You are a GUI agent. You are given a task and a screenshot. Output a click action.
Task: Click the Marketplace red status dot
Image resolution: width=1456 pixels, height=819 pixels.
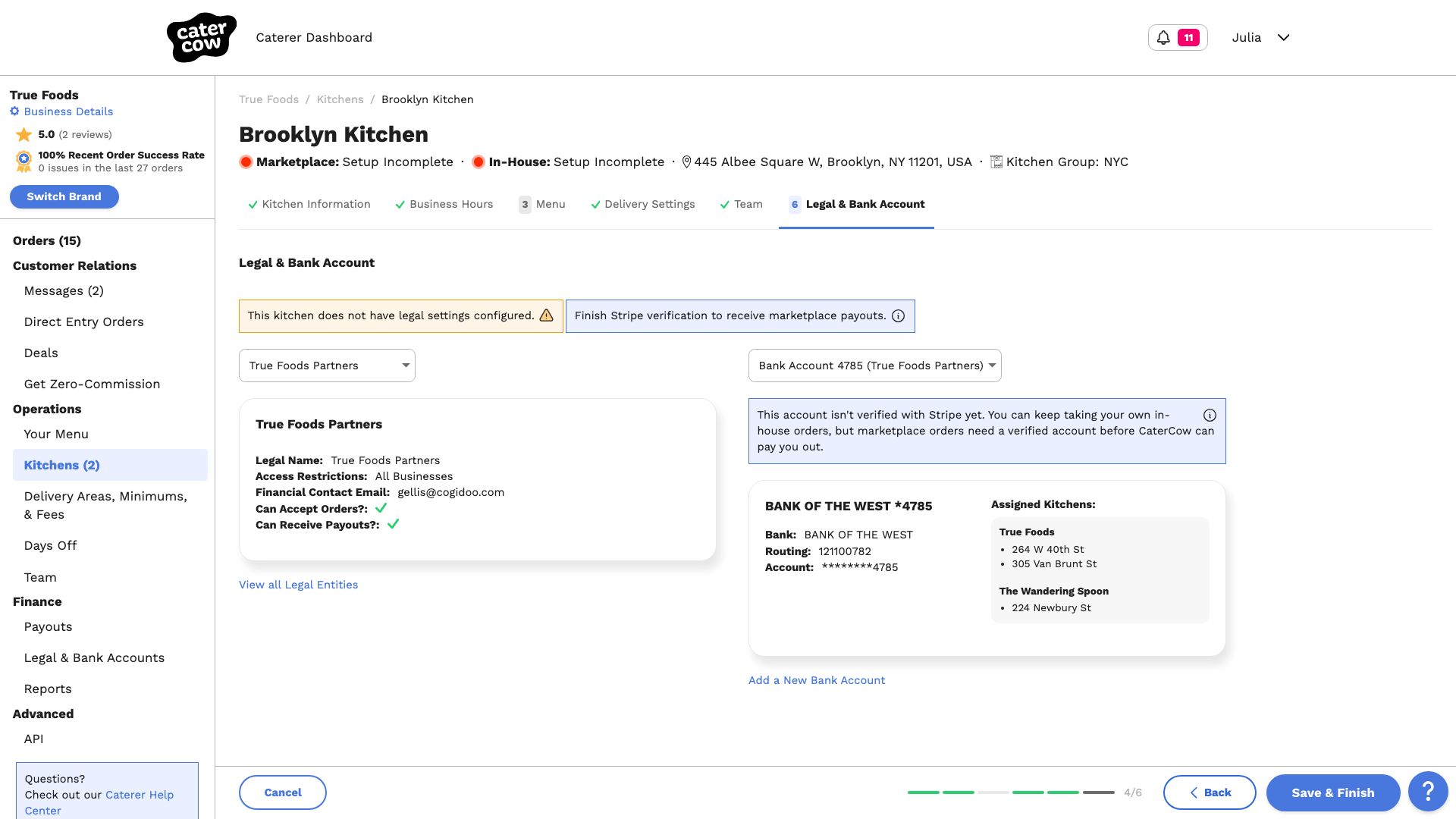246,162
